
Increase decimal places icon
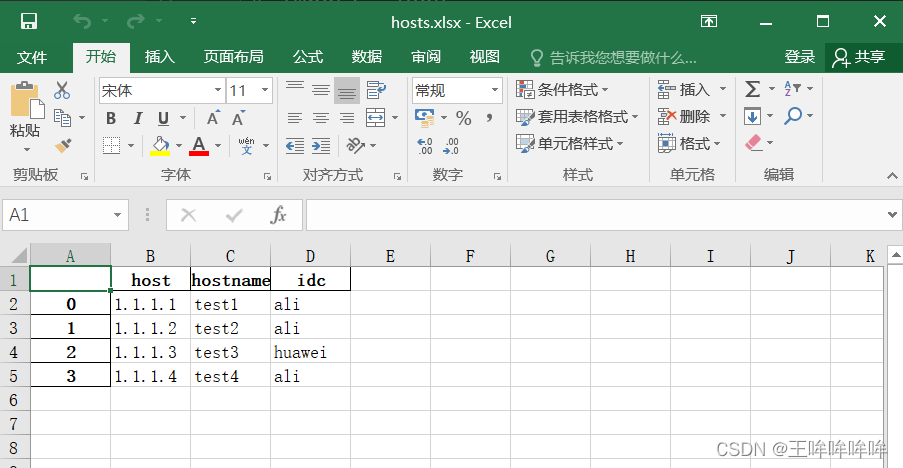tap(425, 146)
